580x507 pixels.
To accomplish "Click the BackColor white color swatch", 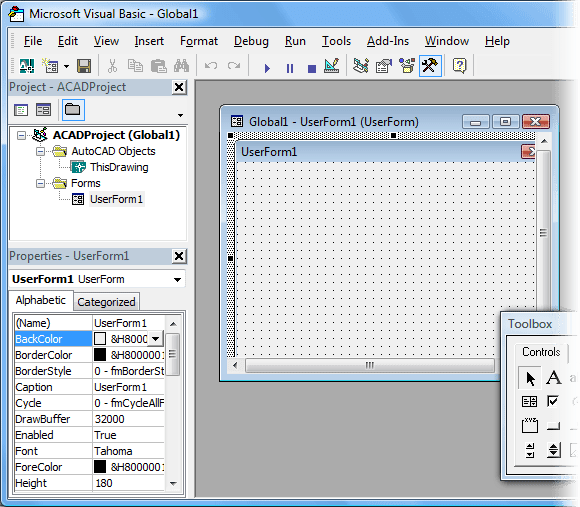I will (x=100, y=339).
